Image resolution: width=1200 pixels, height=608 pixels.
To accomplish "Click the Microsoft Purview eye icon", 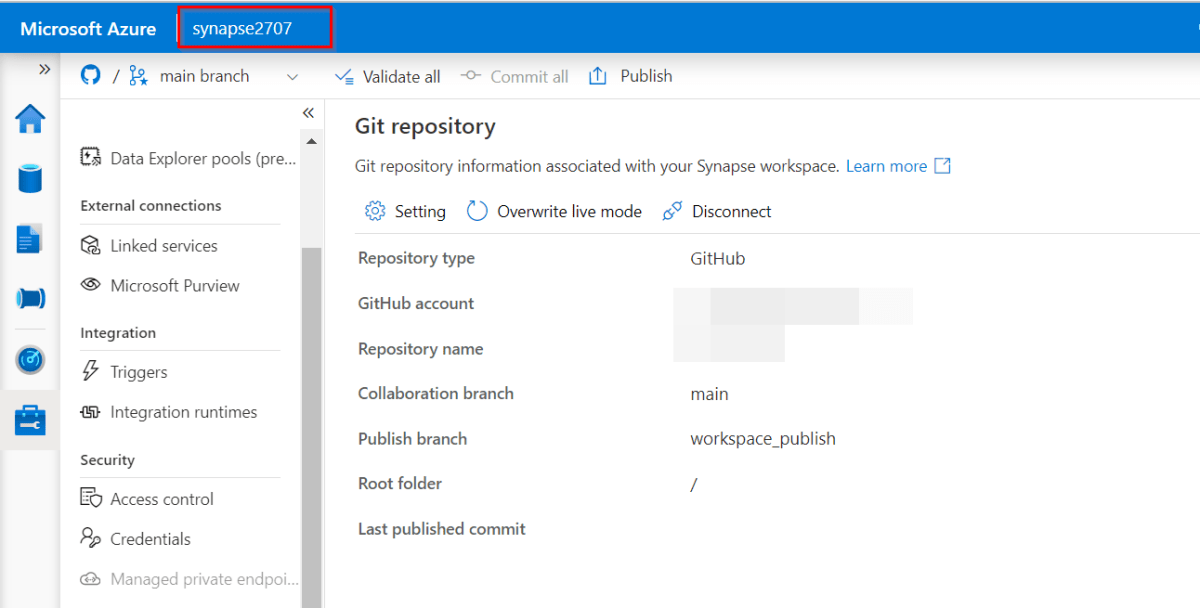I will coord(91,285).
